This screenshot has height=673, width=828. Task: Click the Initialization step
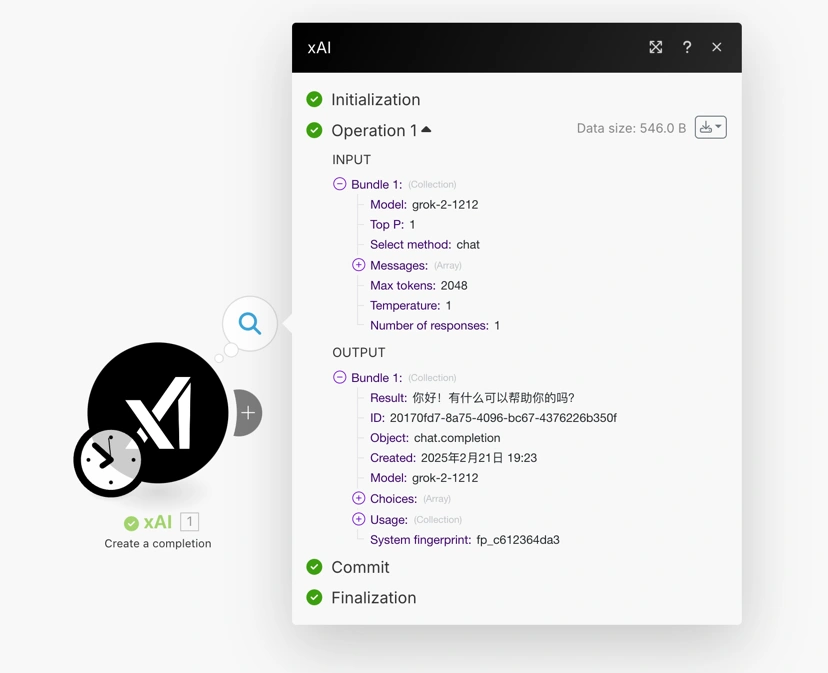[x=375, y=100]
